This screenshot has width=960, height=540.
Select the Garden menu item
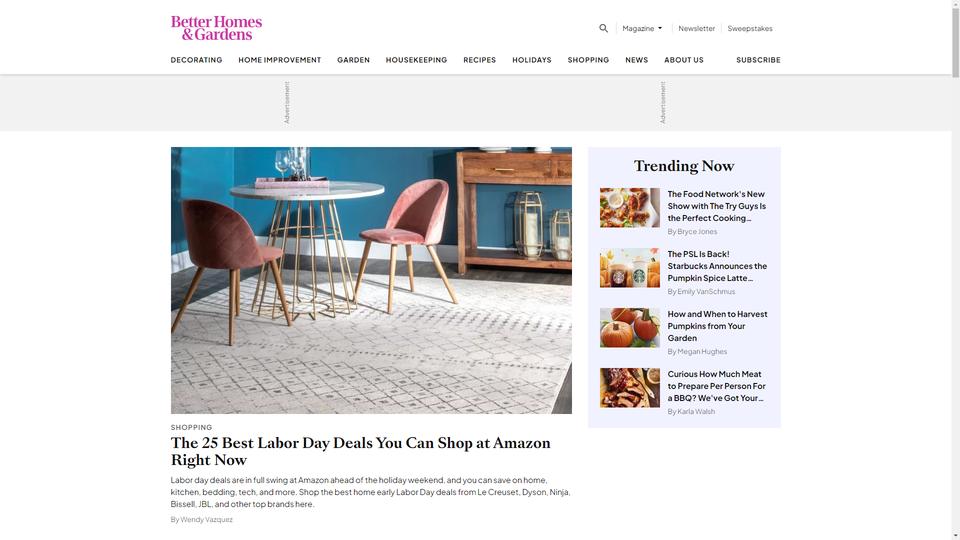pyautogui.click(x=353, y=60)
